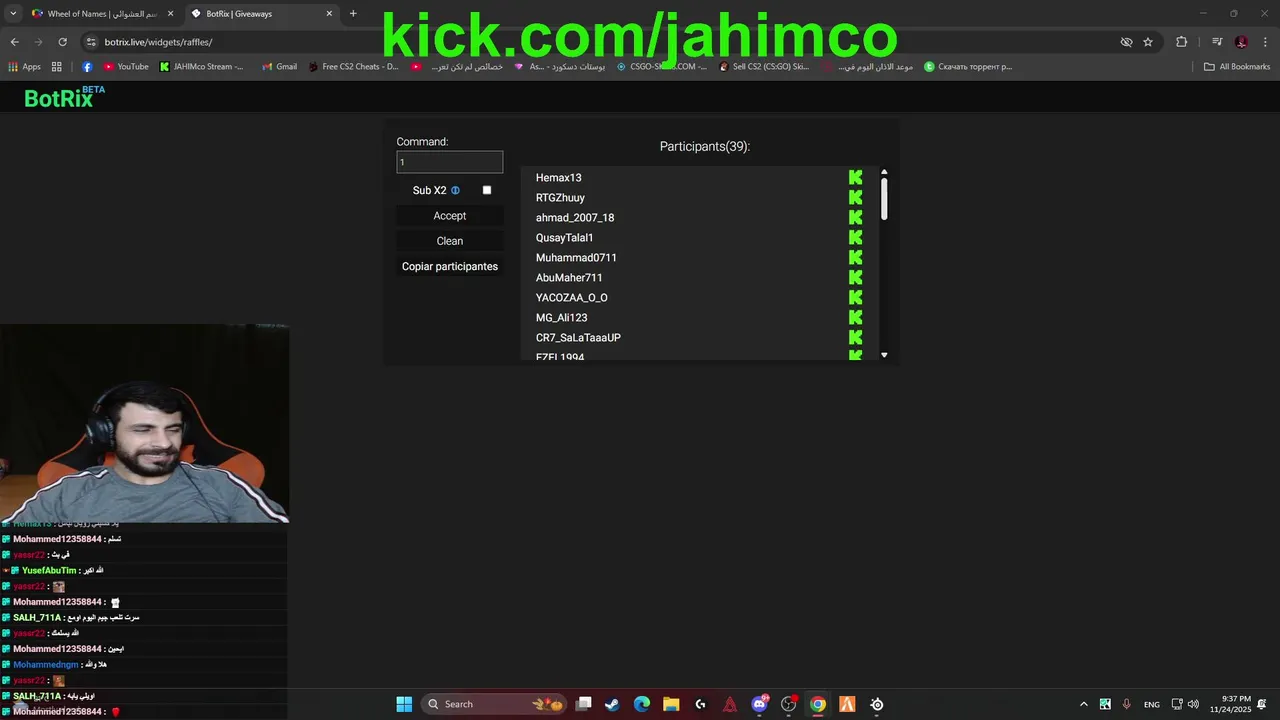Screen dimensions: 1280x720
Task: Click the Kick icon beside RTGZhuuy
Action: (x=855, y=198)
